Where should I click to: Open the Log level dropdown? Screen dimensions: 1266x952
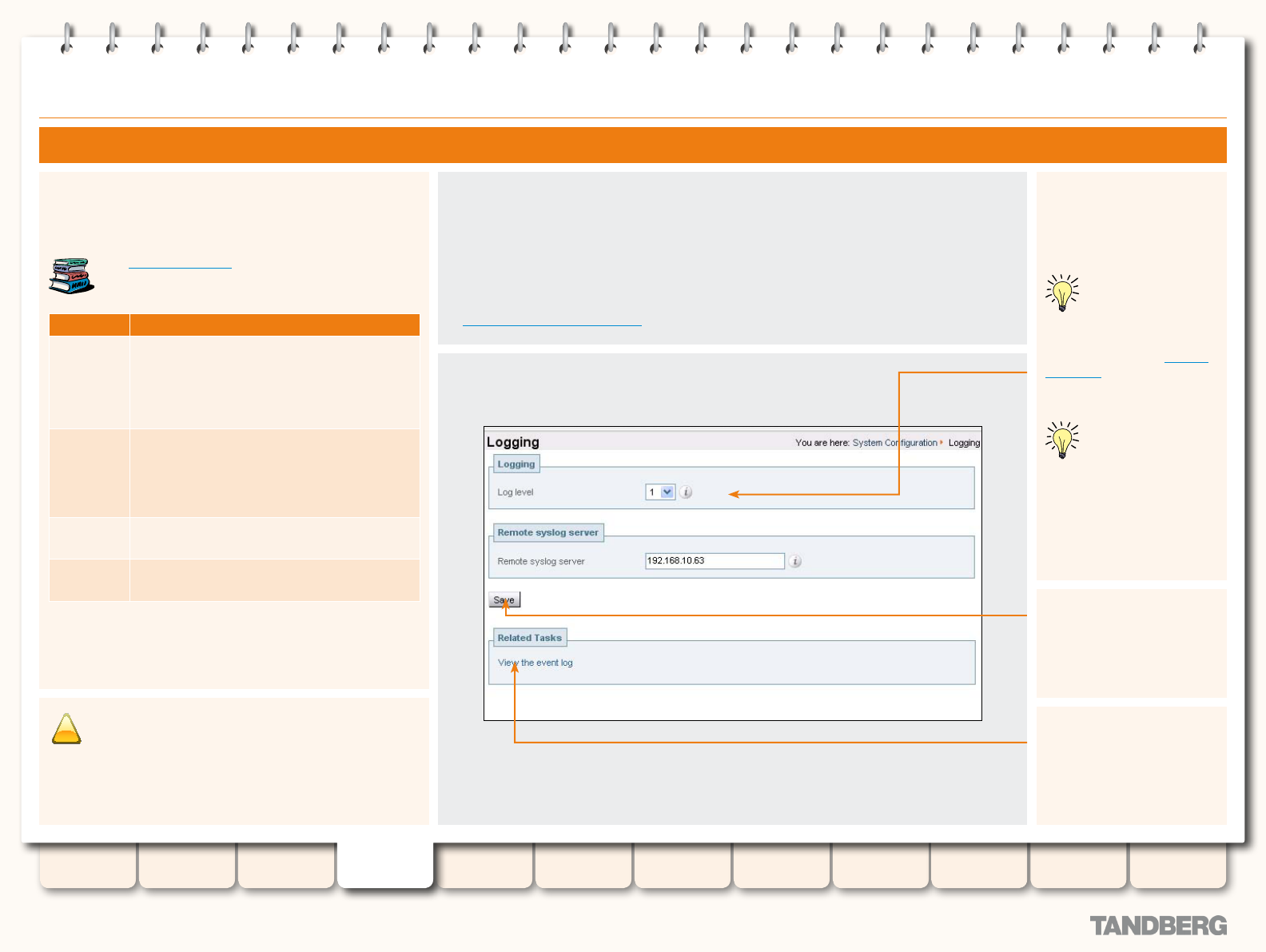660,492
